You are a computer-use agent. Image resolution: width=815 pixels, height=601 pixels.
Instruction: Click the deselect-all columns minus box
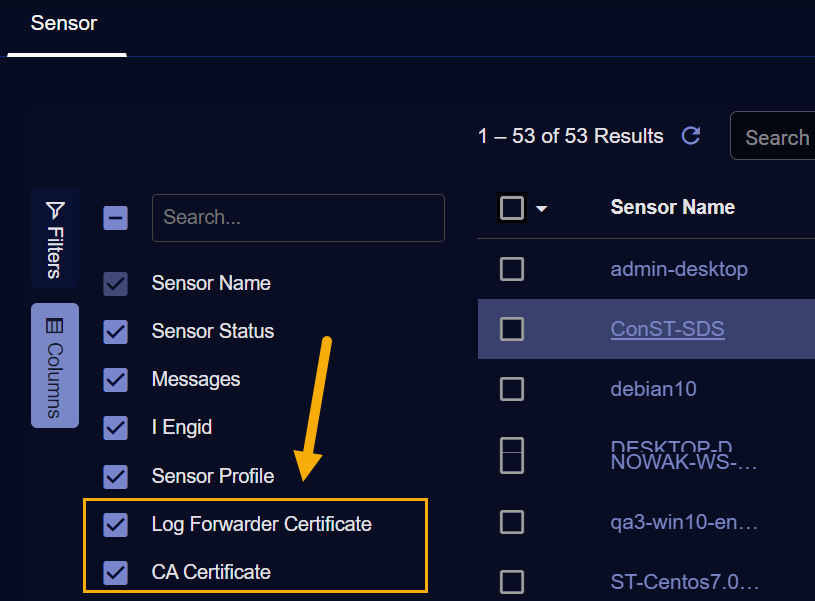116,218
